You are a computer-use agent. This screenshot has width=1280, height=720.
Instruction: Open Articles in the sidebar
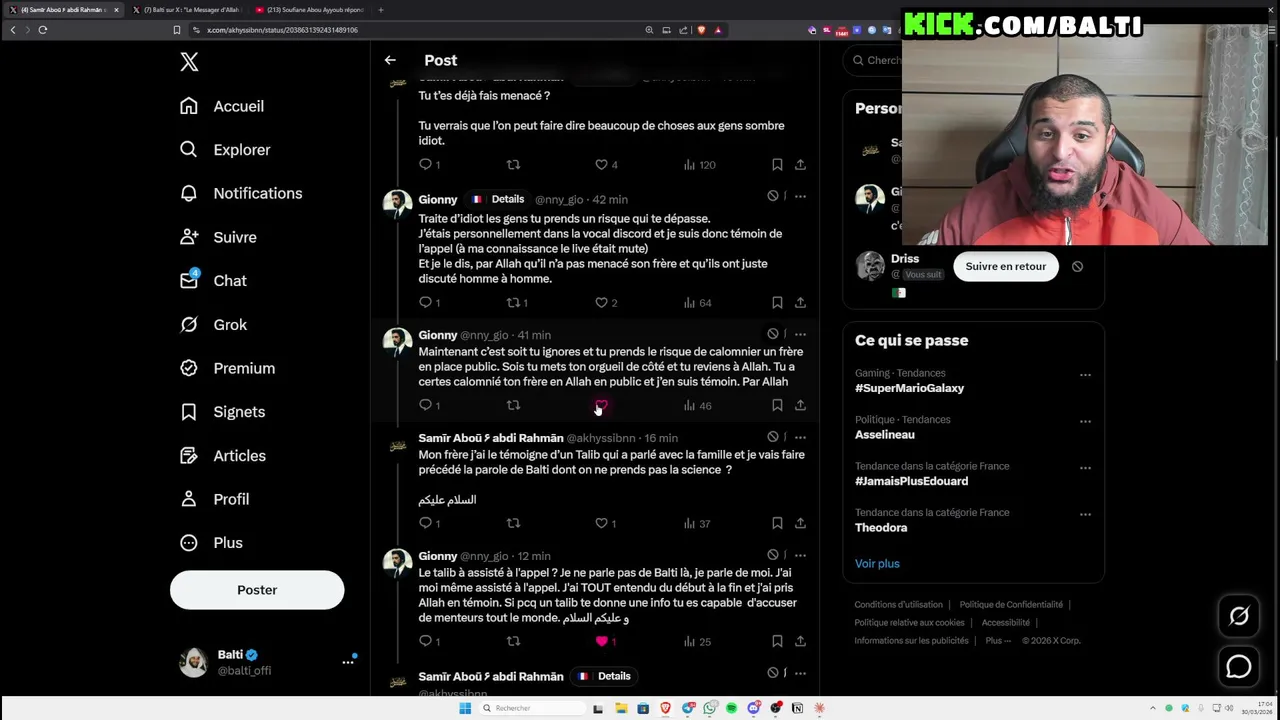222,456
